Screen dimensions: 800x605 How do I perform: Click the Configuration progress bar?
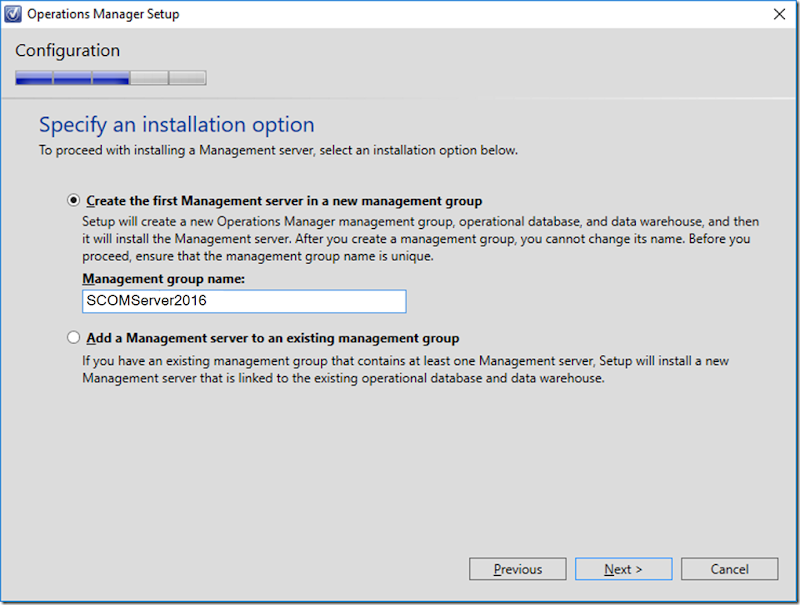(111, 78)
